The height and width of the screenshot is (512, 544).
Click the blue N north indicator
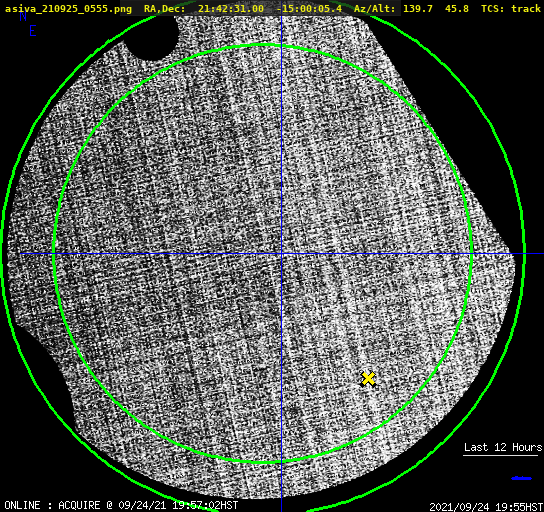(x=23, y=16)
